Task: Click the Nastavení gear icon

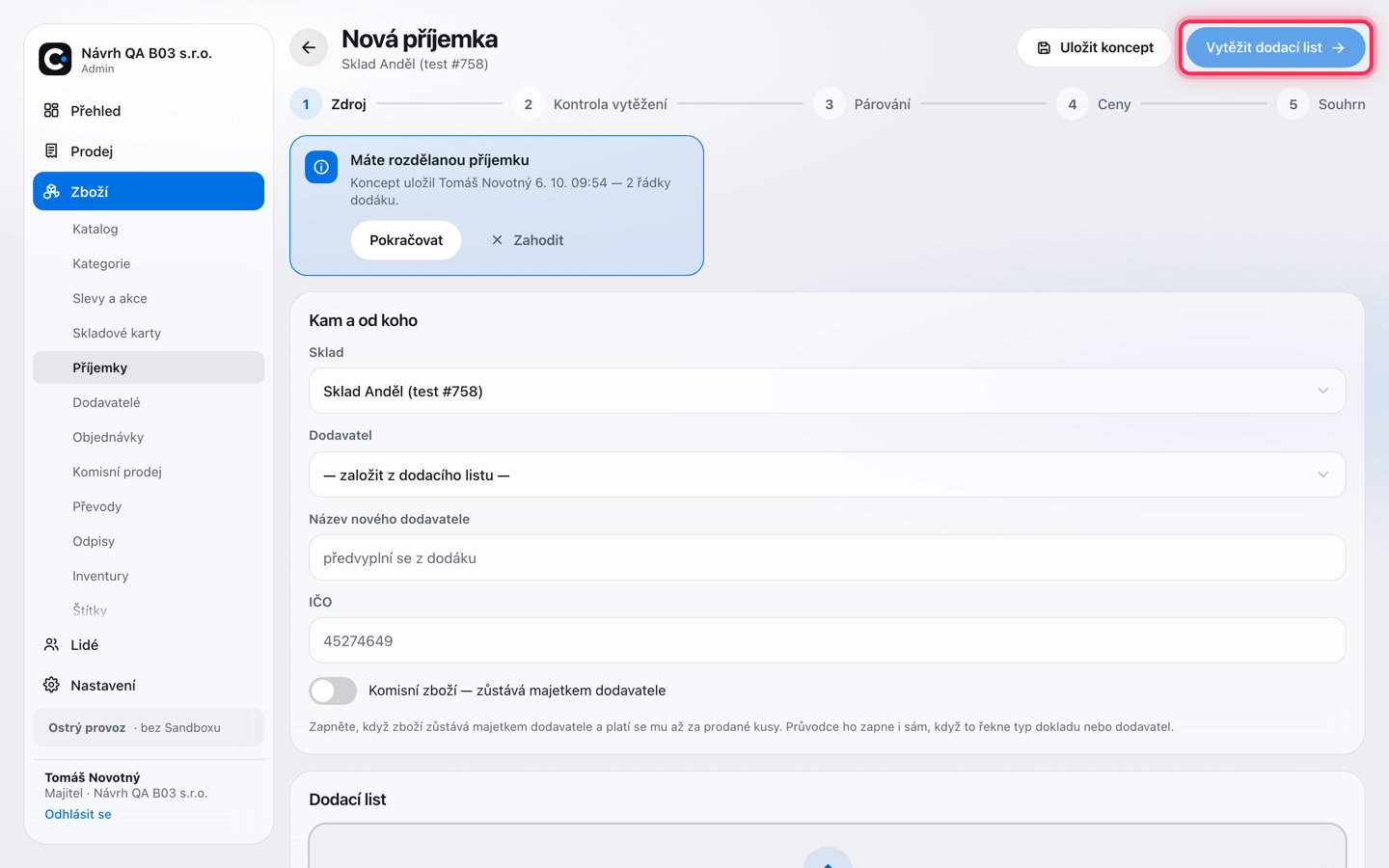Action: 51,686
